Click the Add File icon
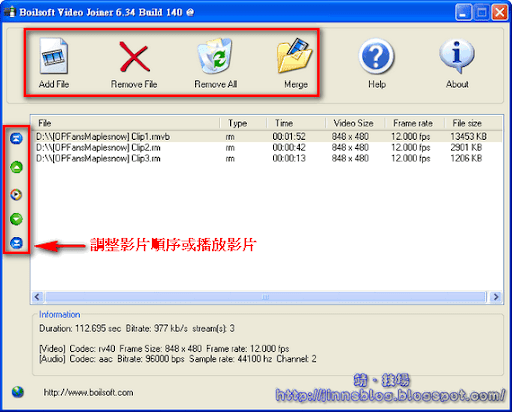 pyautogui.click(x=54, y=56)
